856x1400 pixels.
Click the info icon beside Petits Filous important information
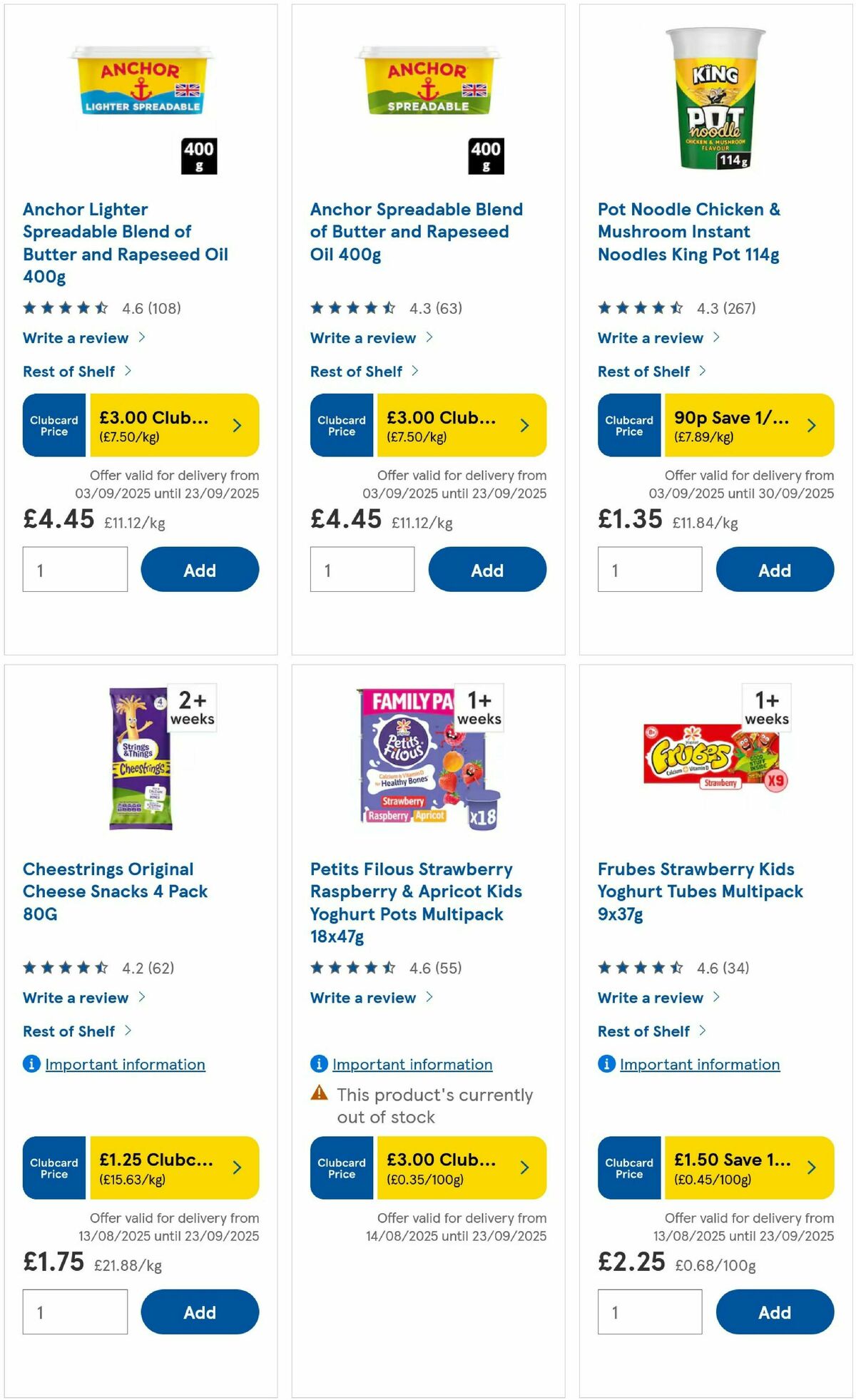pyautogui.click(x=318, y=1064)
